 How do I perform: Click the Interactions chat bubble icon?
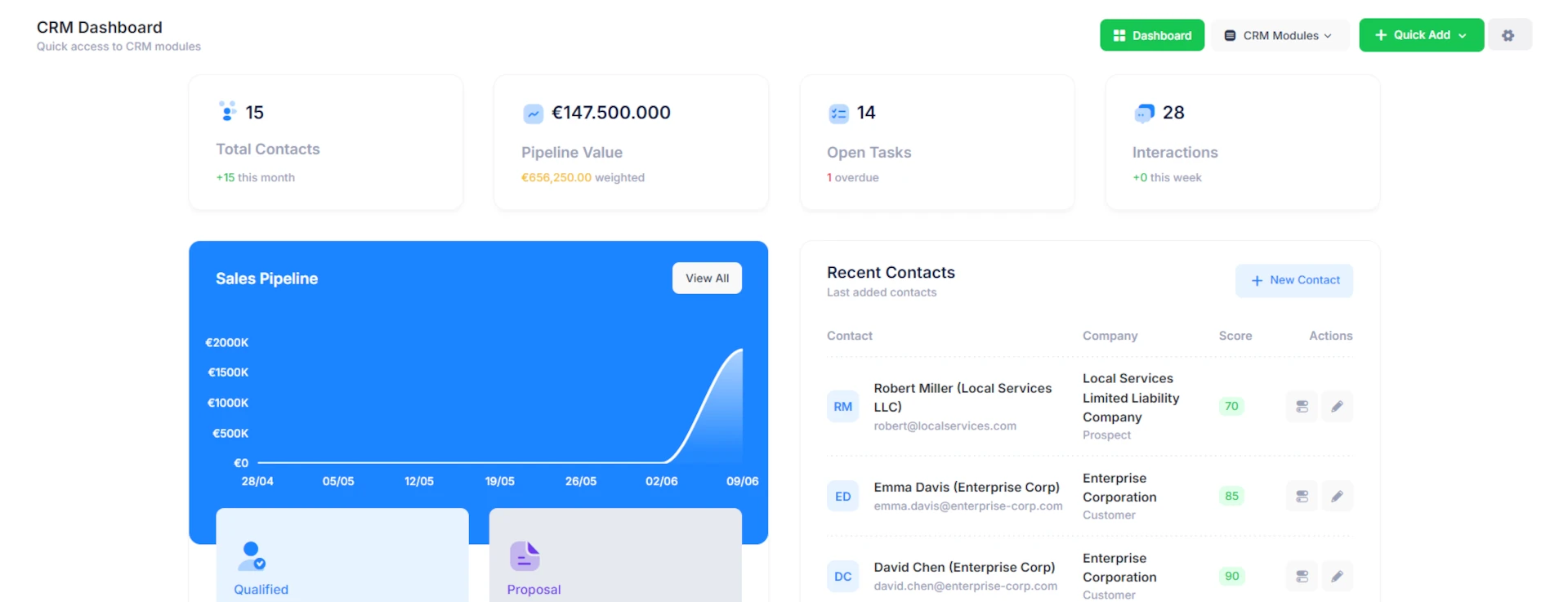click(x=1144, y=114)
